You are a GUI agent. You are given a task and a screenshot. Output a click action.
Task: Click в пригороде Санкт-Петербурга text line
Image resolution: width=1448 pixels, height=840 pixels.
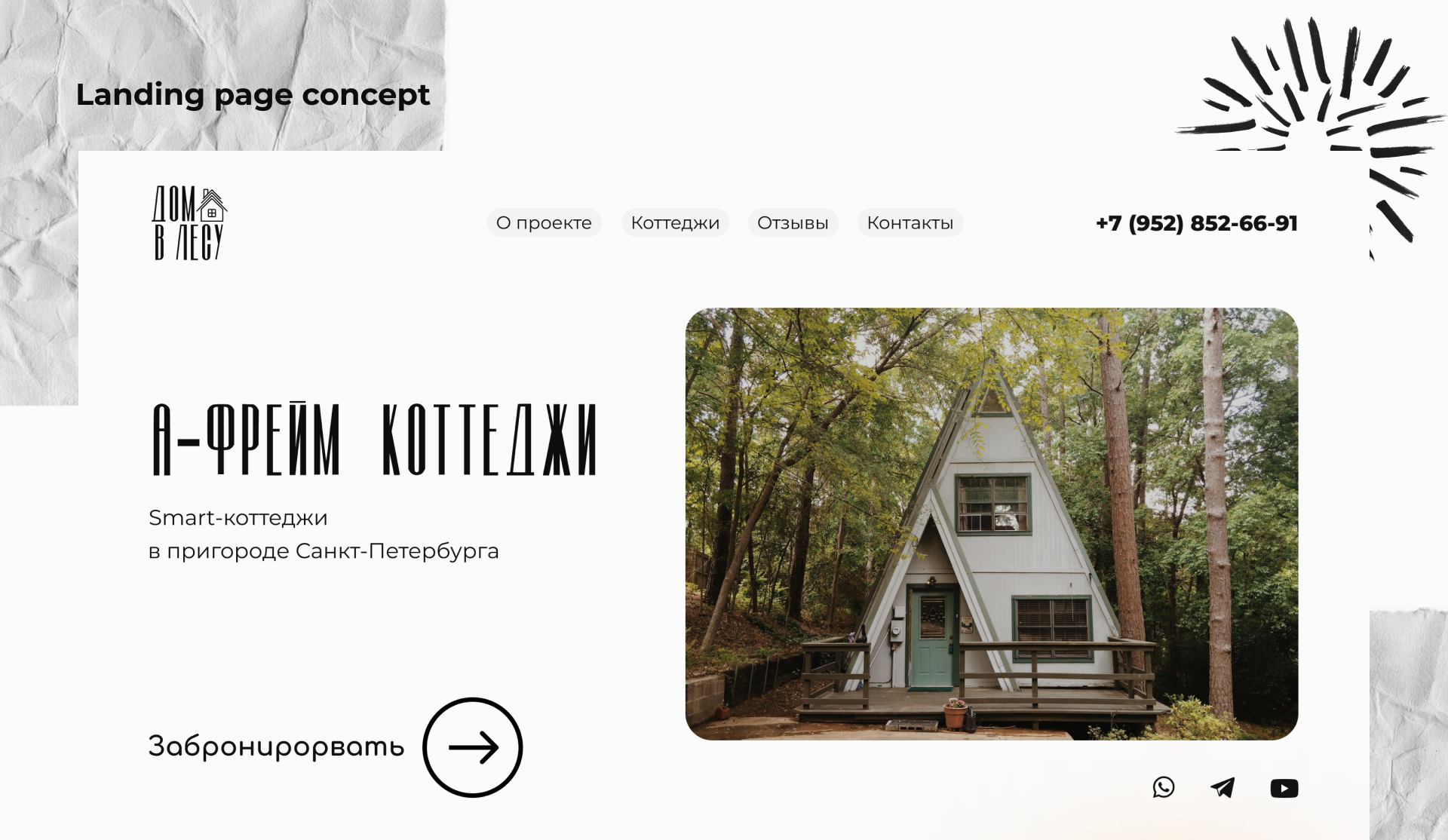tap(324, 551)
